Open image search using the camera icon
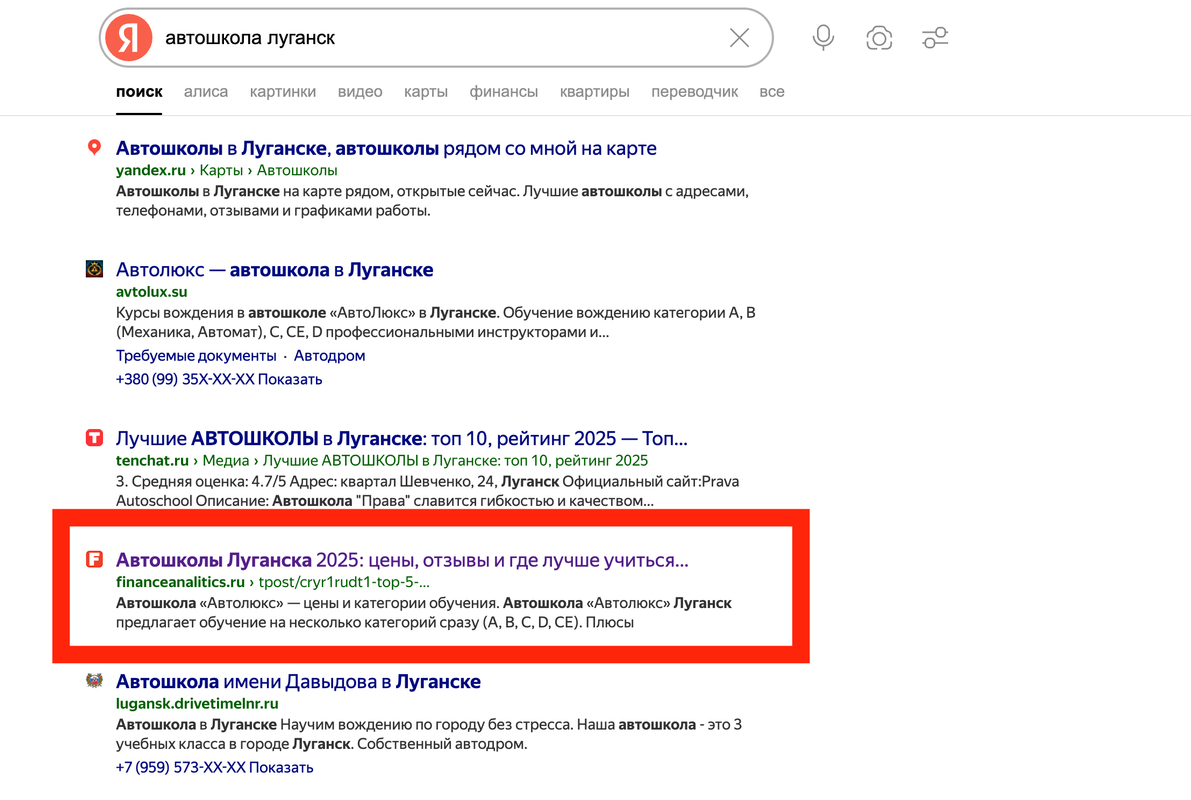The width and height of the screenshot is (1191, 800). [x=879, y=38]
